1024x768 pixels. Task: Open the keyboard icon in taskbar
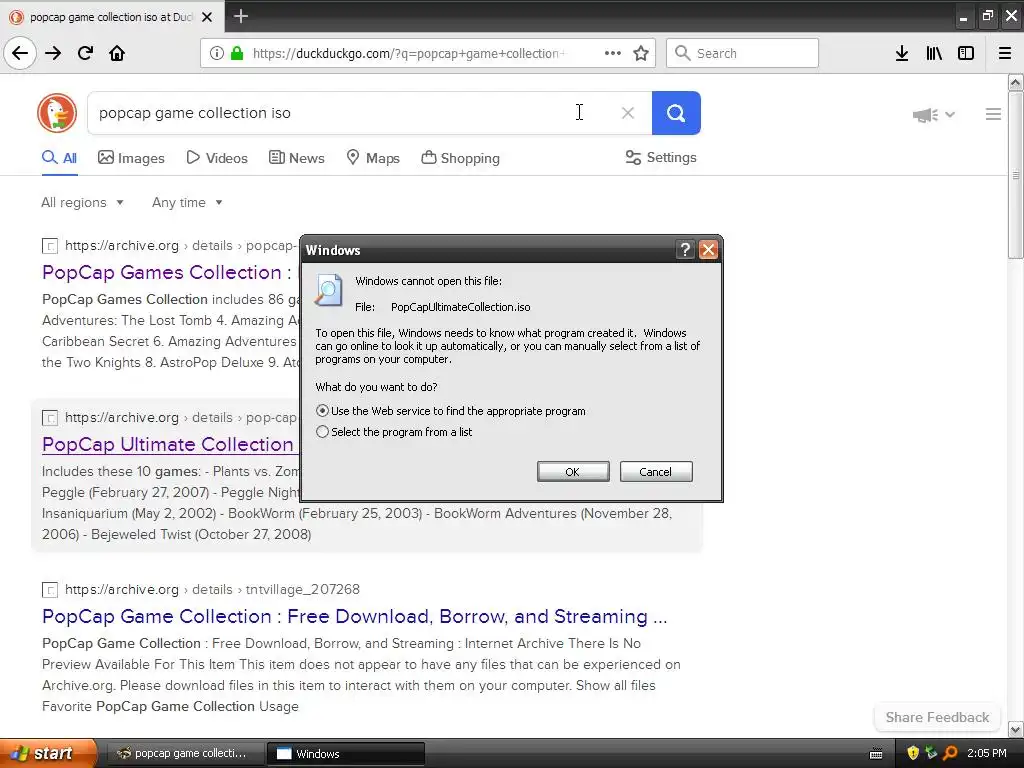[876, 754]
